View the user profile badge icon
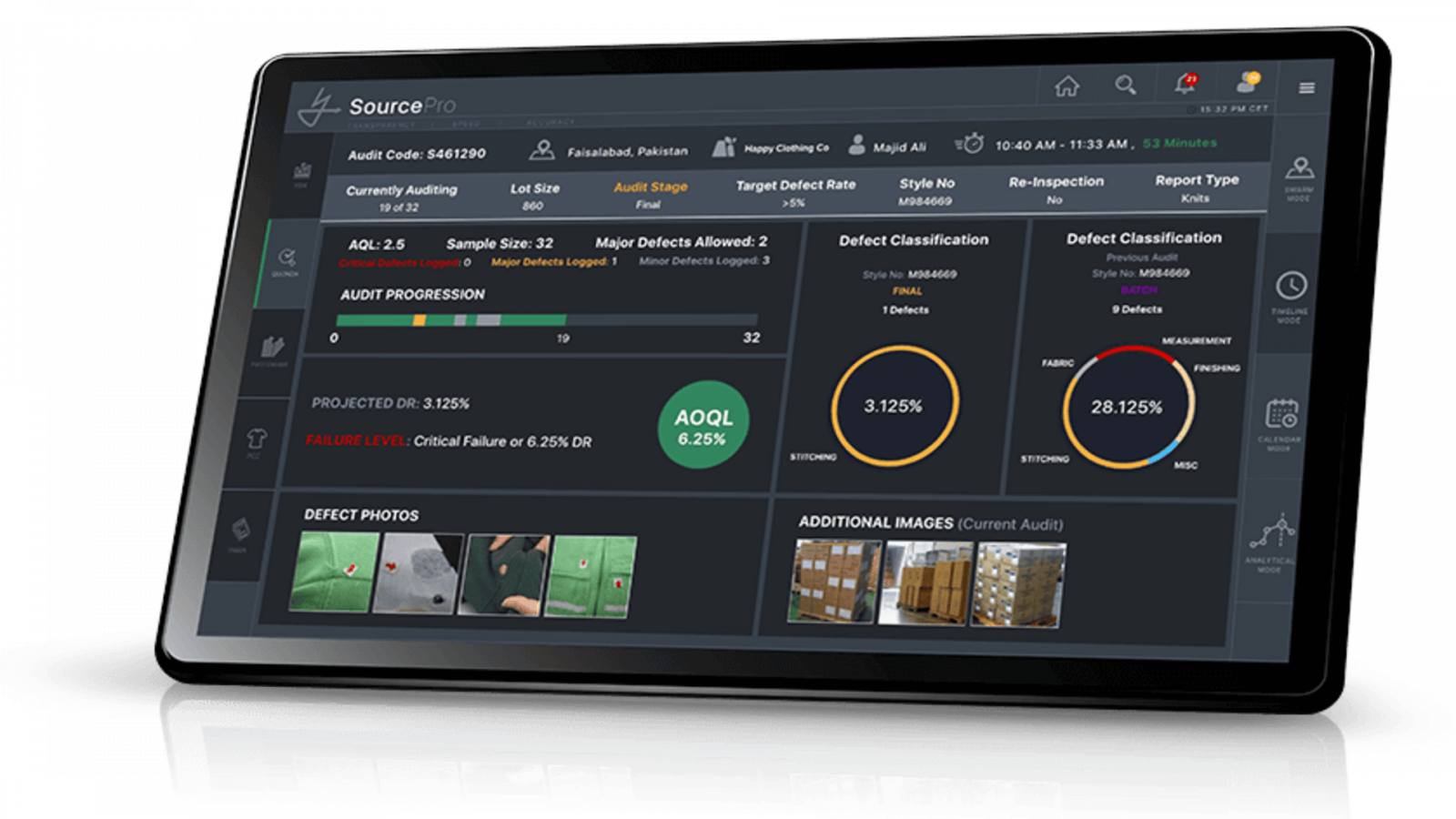 tap(1249, 82)
